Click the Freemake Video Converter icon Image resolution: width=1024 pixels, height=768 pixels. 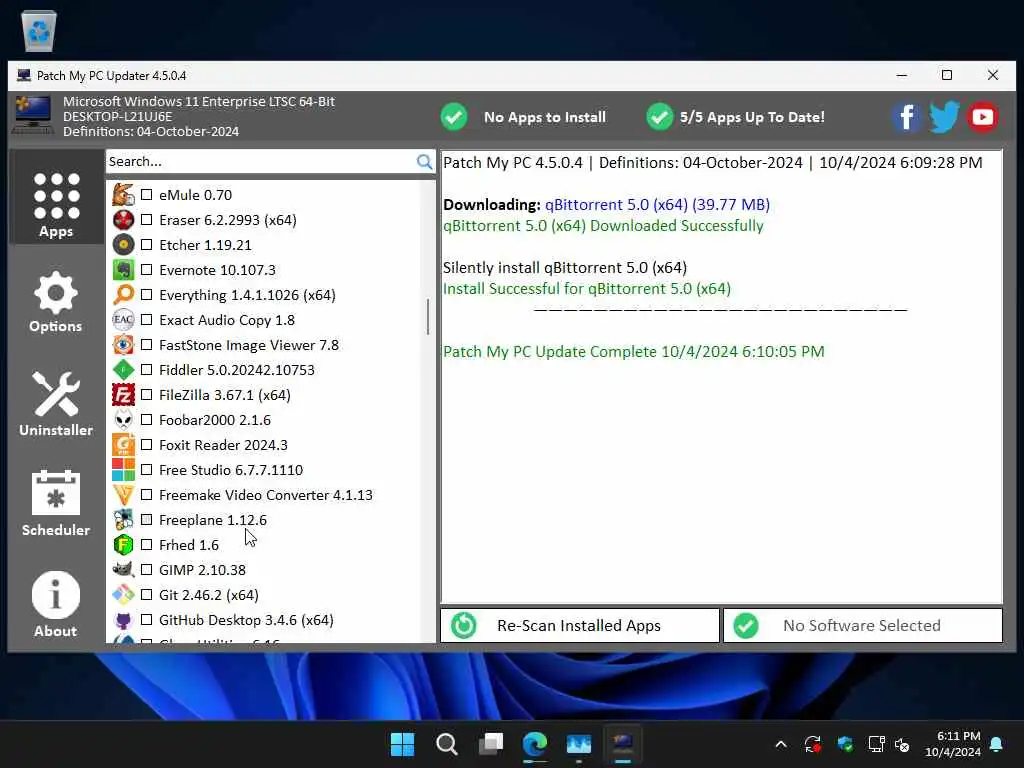[x=123, y=494]
